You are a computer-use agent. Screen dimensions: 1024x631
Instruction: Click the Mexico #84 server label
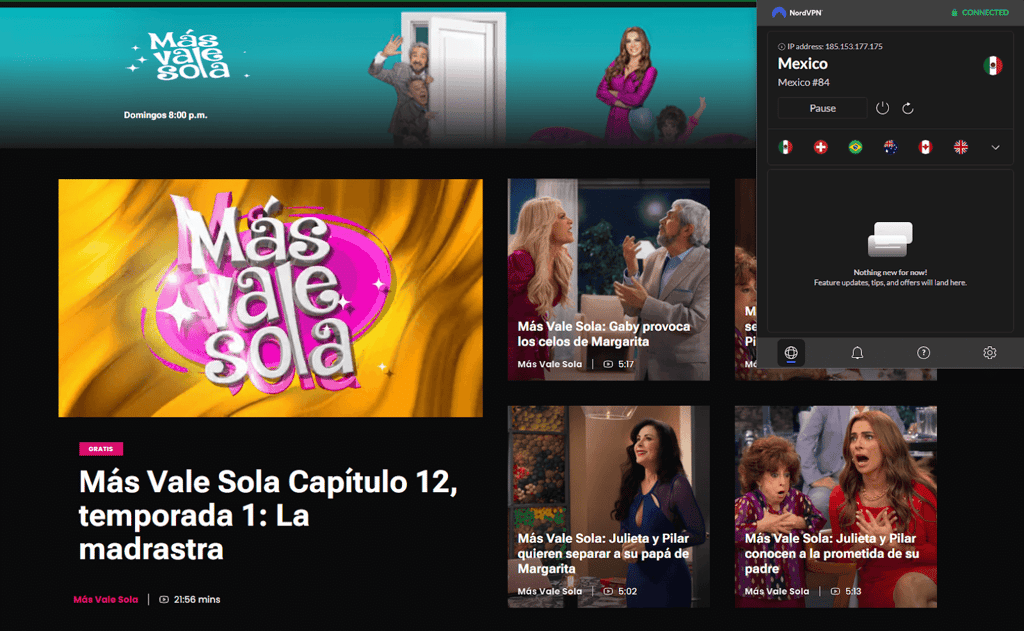coord(803,82)
